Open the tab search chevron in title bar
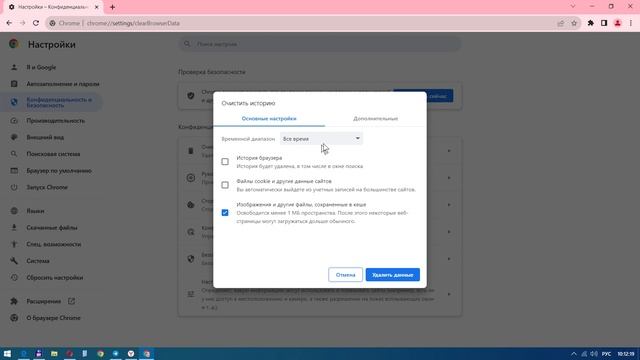 click(x=573, y=7)
